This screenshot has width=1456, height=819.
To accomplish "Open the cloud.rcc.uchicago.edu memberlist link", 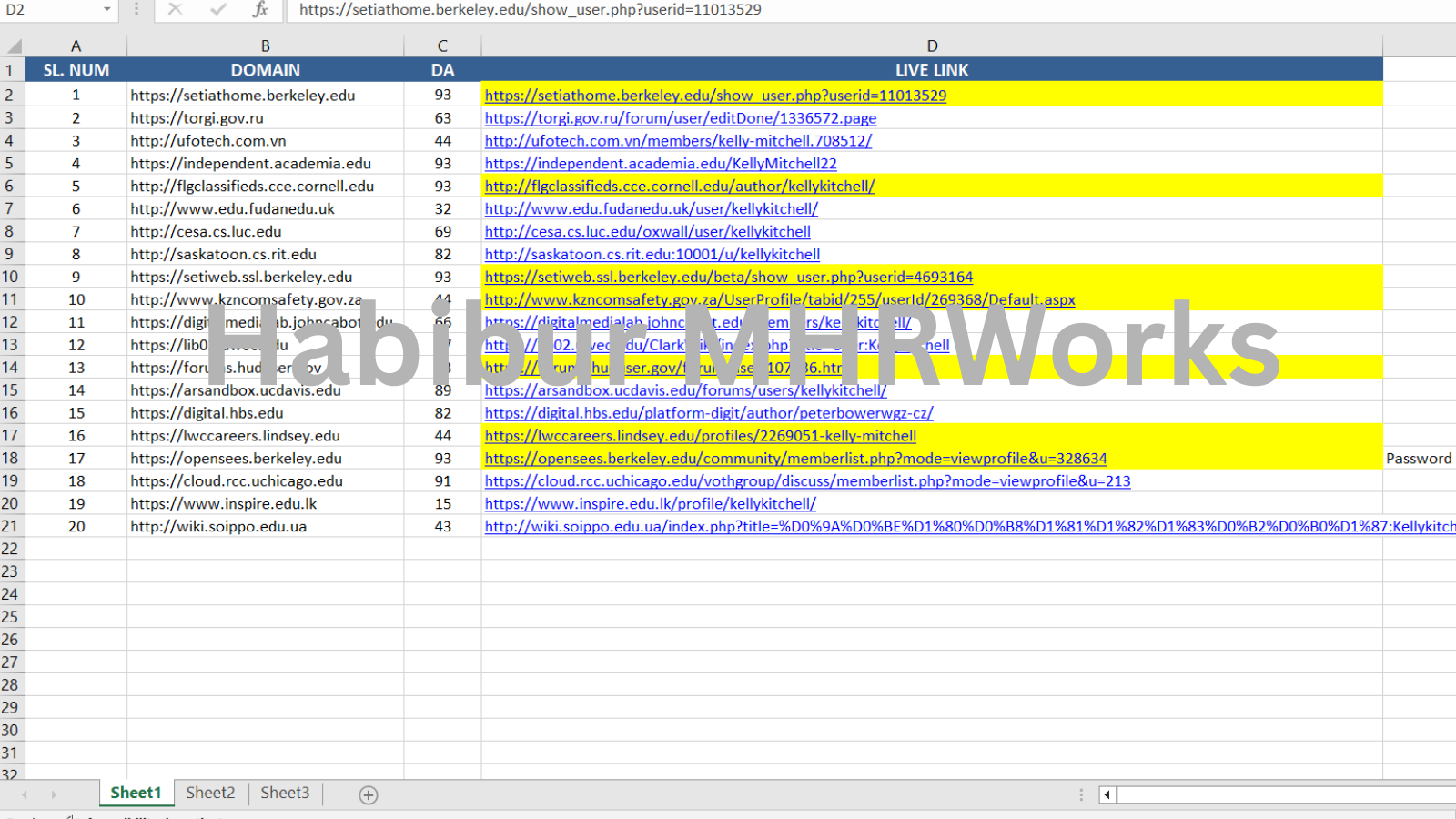I will click(807, 481).
